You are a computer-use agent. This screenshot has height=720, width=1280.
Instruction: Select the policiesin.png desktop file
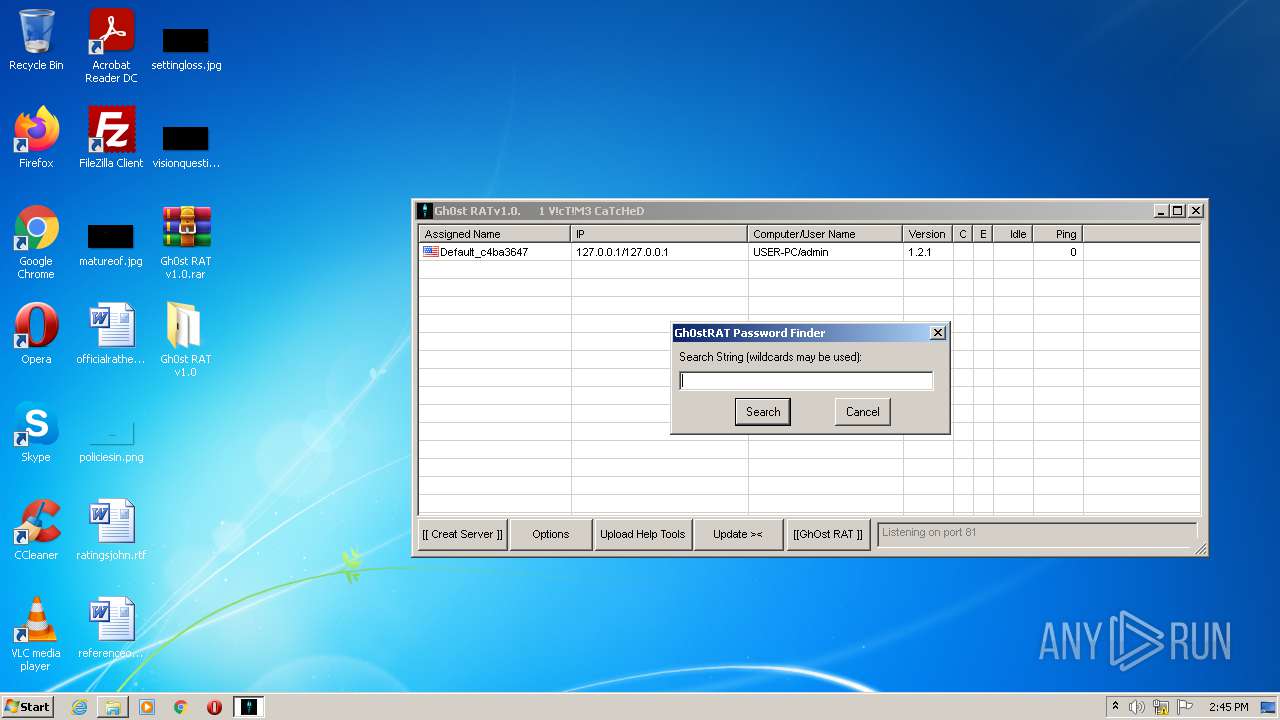(111, 441)
